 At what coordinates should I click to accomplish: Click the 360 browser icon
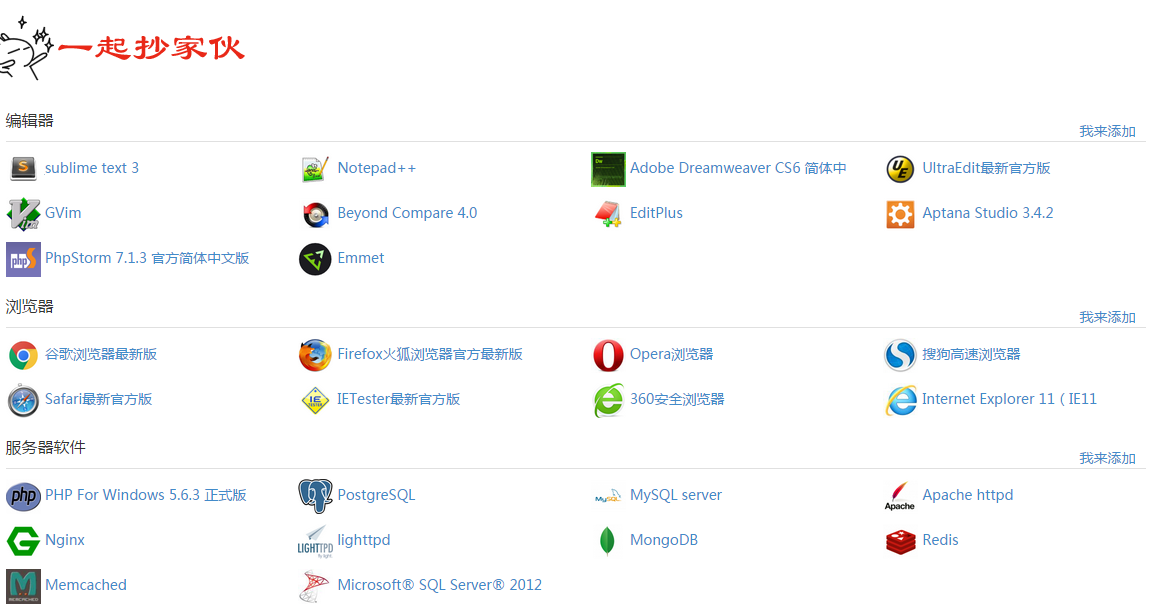pyautogui.click(x=608, y=400)
